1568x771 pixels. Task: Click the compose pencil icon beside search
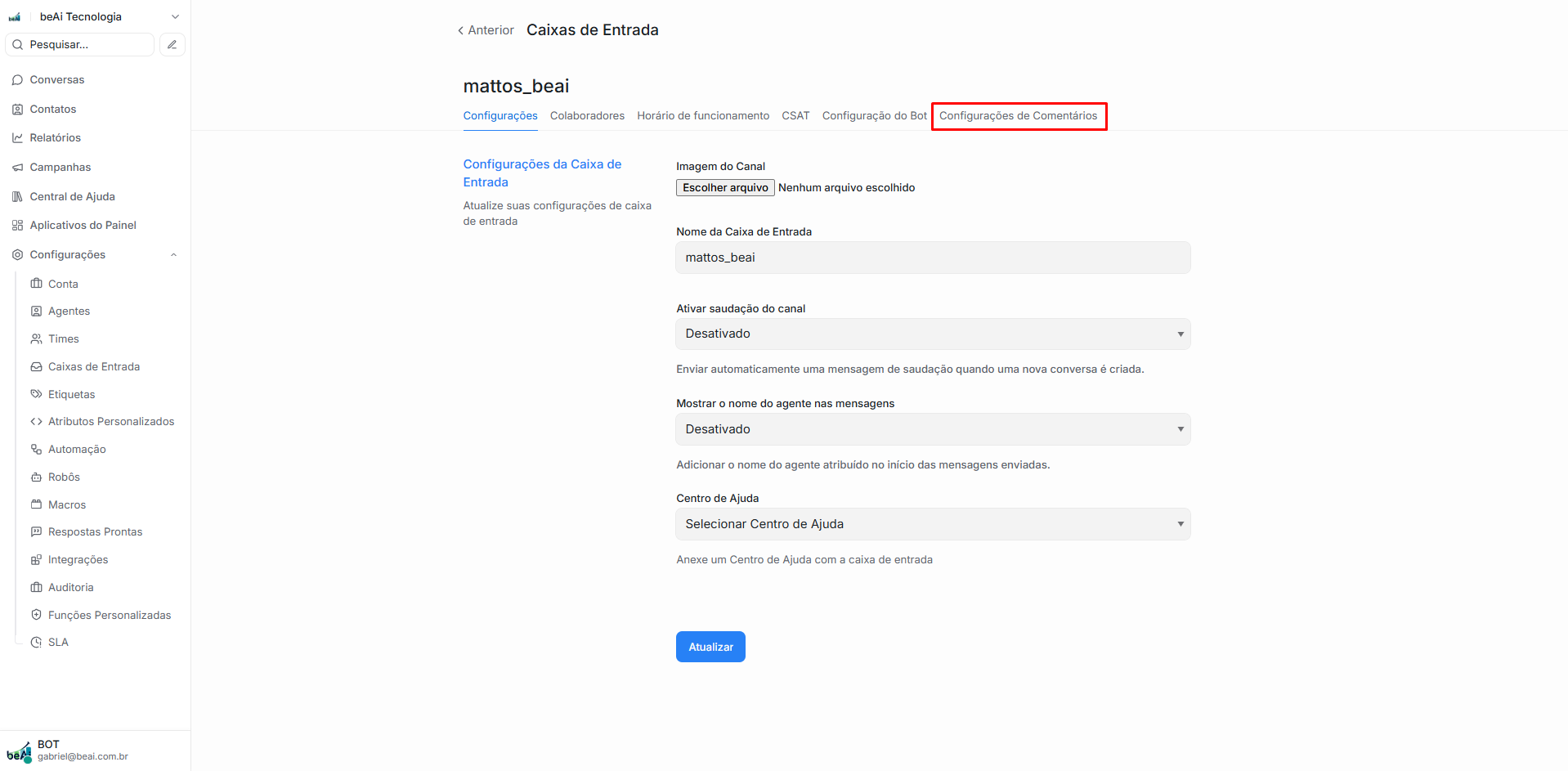click(172, 45)
